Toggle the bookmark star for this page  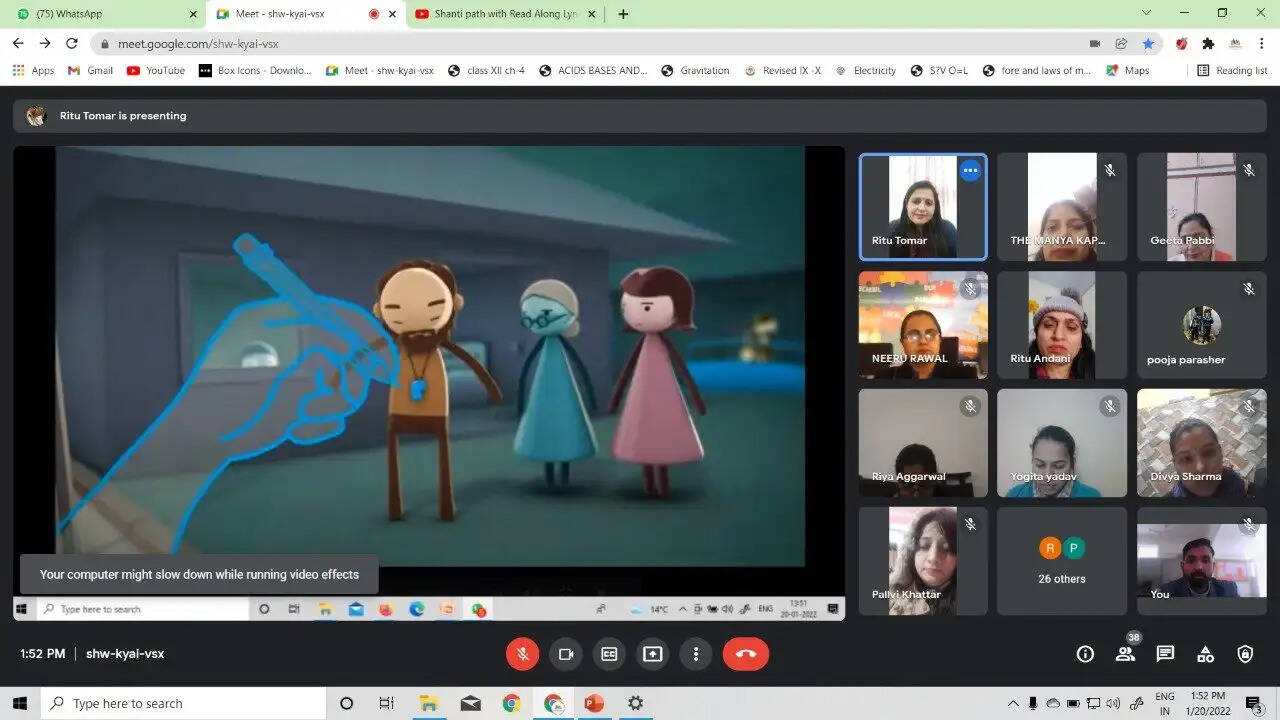[1149, 44]
